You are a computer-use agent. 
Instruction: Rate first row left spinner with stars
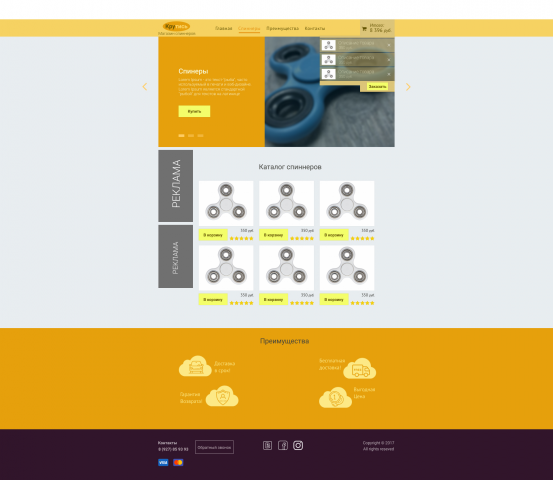coord(242,238)
